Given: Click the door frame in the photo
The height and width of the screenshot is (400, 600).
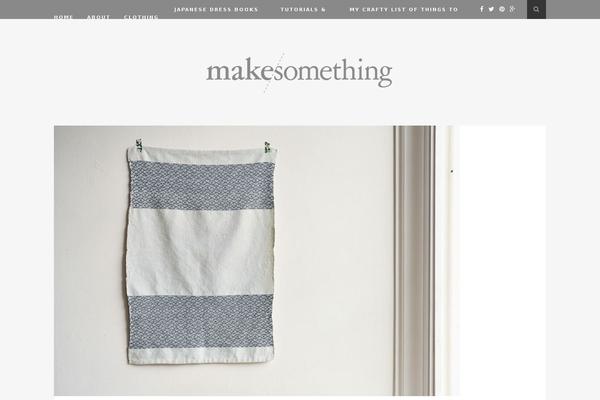Looking at the screenshot, I should coord(414,261).
